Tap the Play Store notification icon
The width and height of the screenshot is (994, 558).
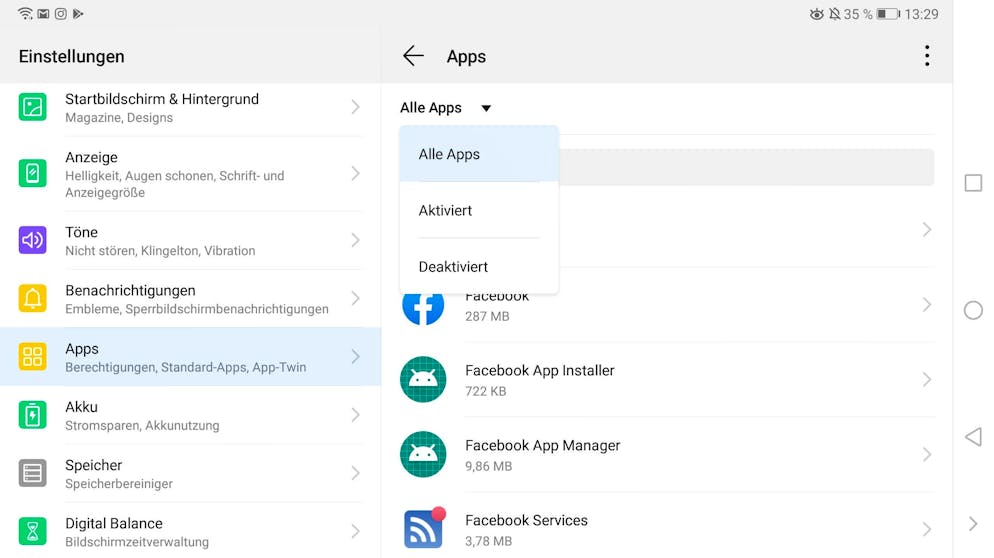[x=78, y=14]
